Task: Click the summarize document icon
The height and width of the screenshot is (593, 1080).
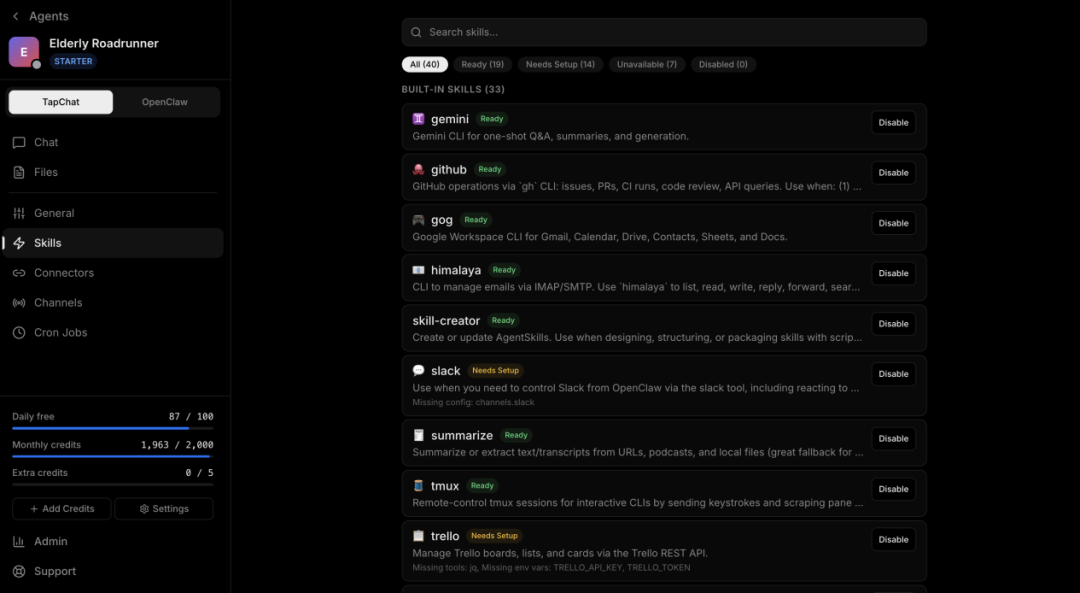Action: (418, 435)
